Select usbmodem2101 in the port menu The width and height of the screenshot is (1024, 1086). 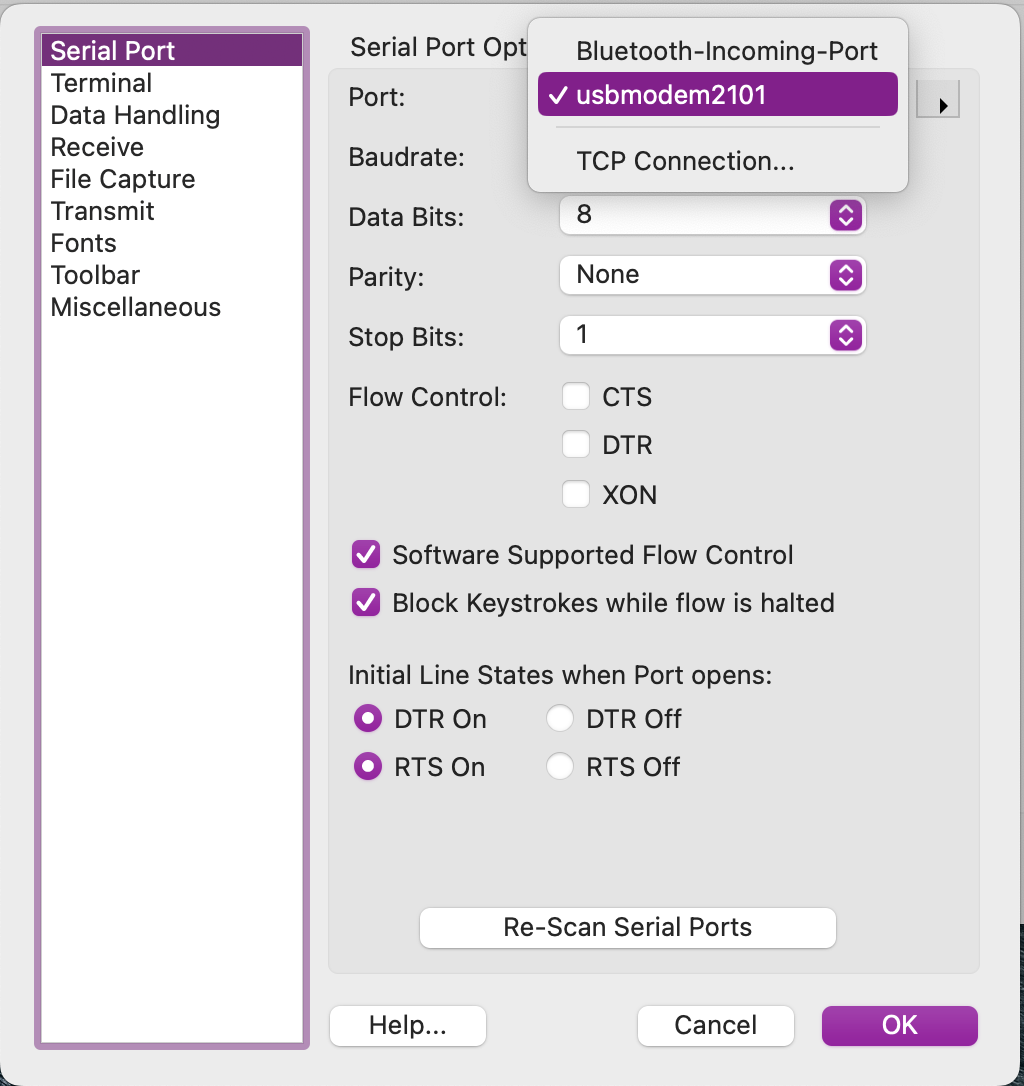(x=718, y=94)
